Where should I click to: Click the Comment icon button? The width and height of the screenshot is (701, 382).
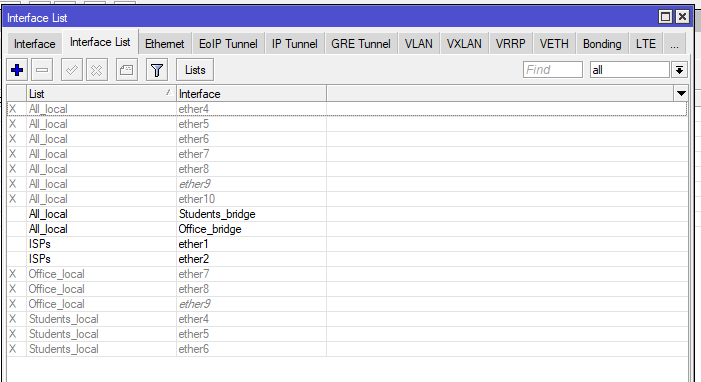point(127,70)
